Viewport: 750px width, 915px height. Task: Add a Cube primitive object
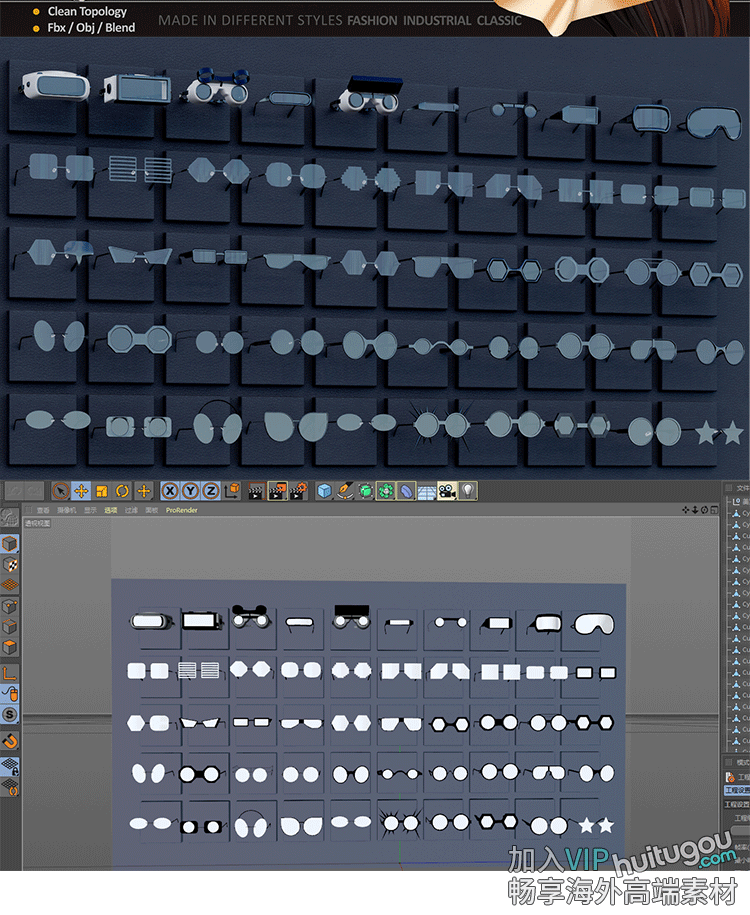(324, 491)
